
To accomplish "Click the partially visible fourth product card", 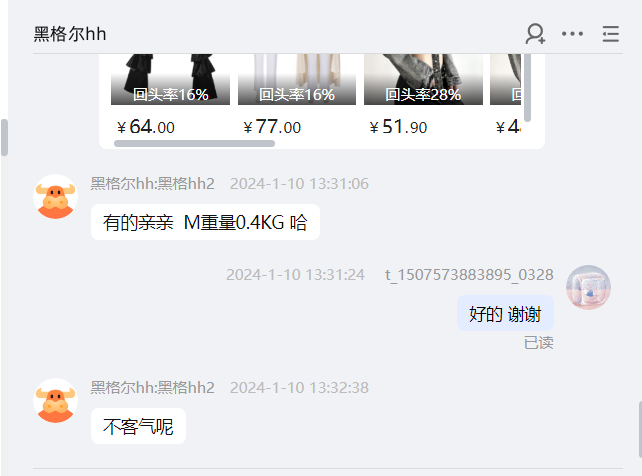I will point(506,95).
